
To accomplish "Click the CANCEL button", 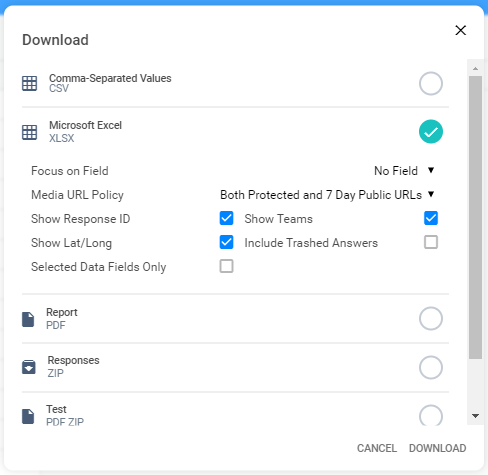I will 377,448.
